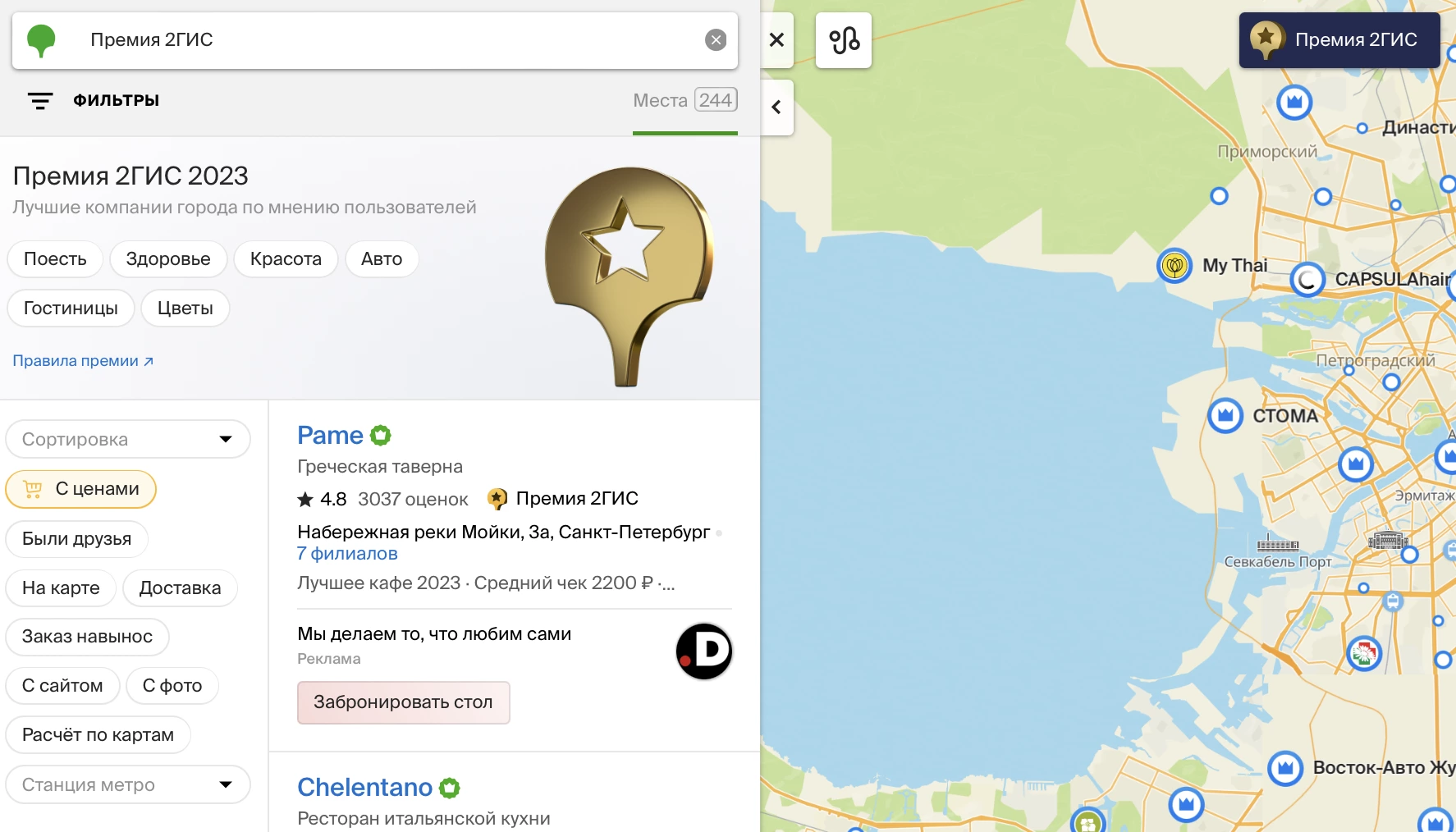Screen dimensions: 1456x832
Task: Select the Поесть category
Action: tap(55, 259)
